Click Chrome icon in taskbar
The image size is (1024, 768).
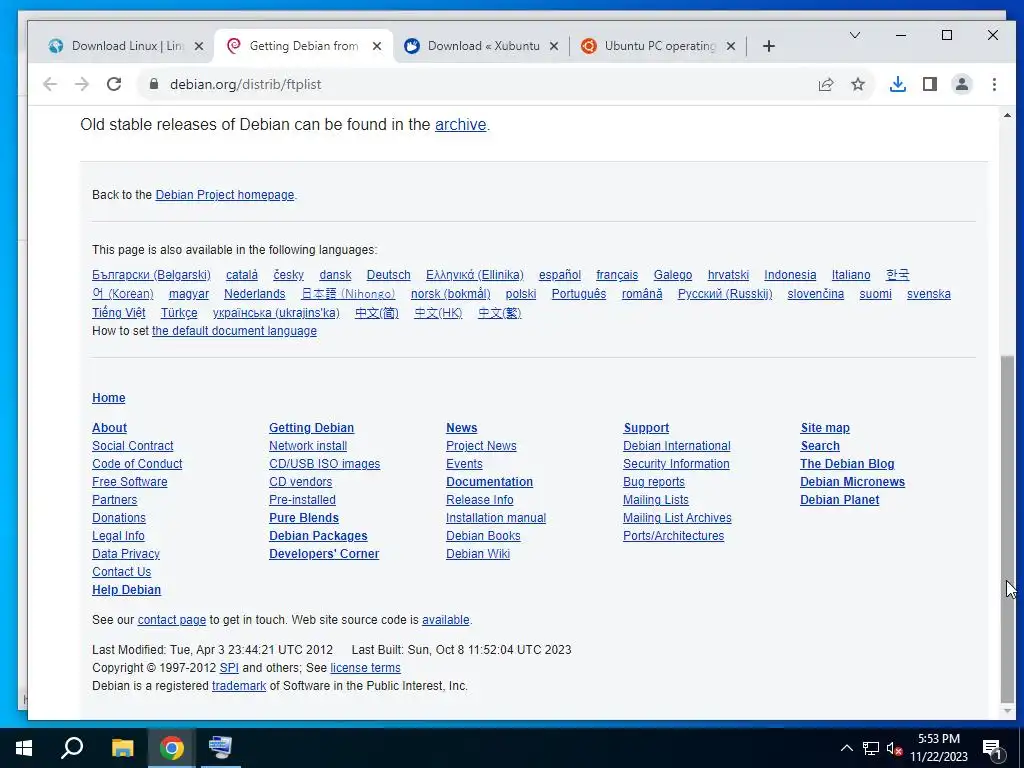[172, 748]
